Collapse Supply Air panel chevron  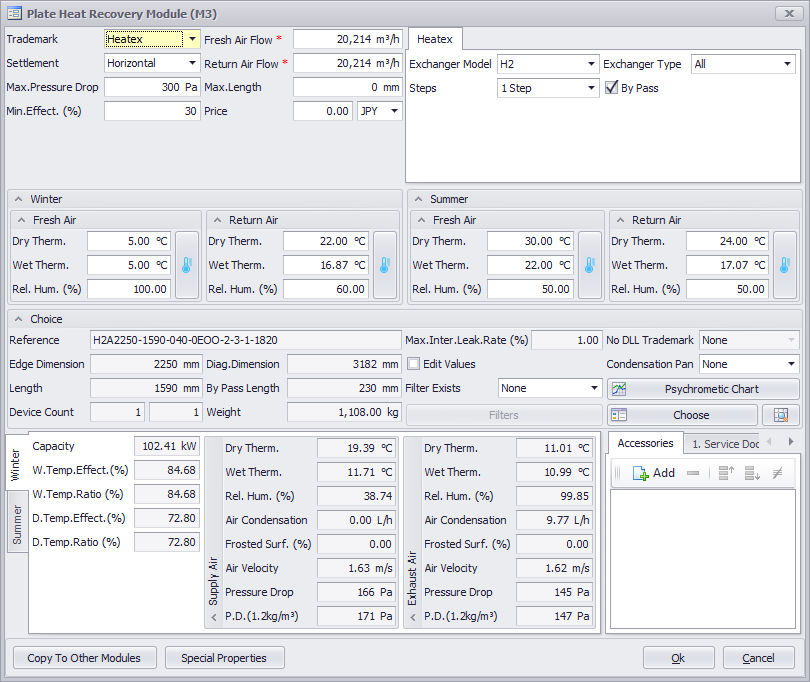coord(214,617)
